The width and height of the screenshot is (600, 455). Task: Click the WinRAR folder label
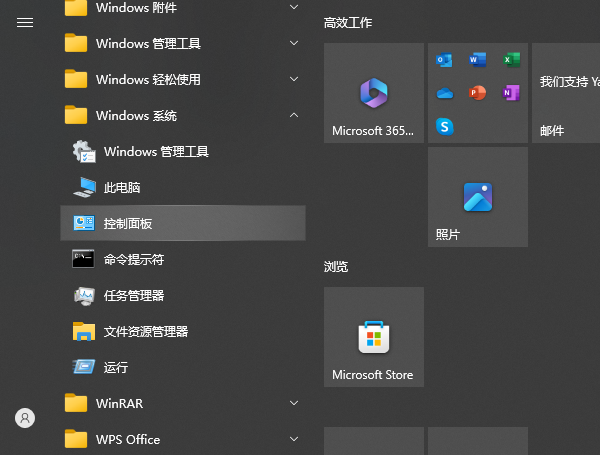point(119,403)
